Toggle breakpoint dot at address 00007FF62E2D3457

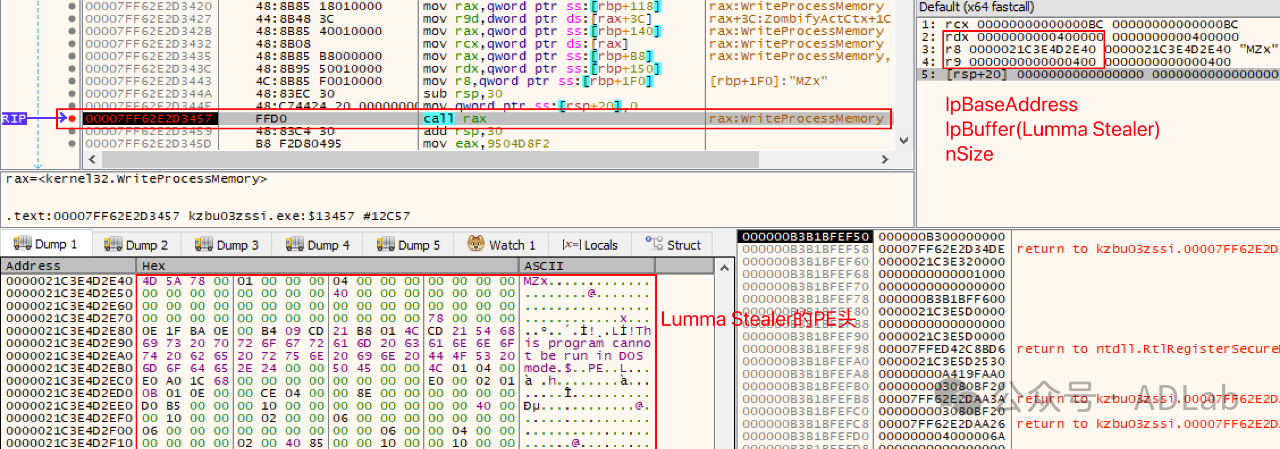click(71, 119)
